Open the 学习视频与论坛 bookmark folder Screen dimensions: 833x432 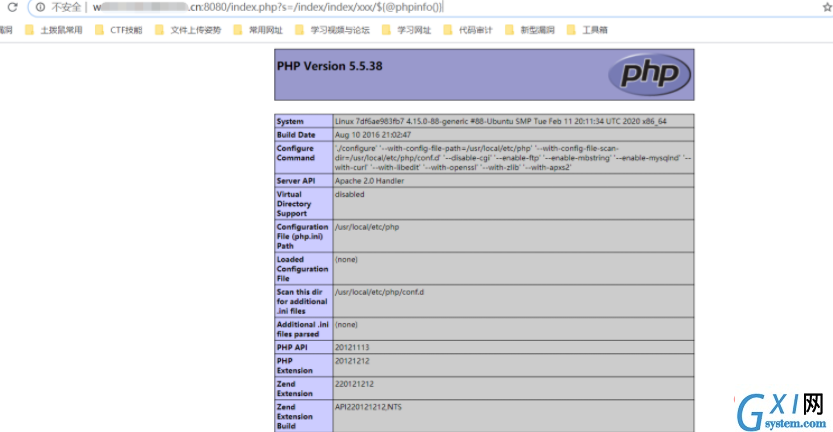332,30
